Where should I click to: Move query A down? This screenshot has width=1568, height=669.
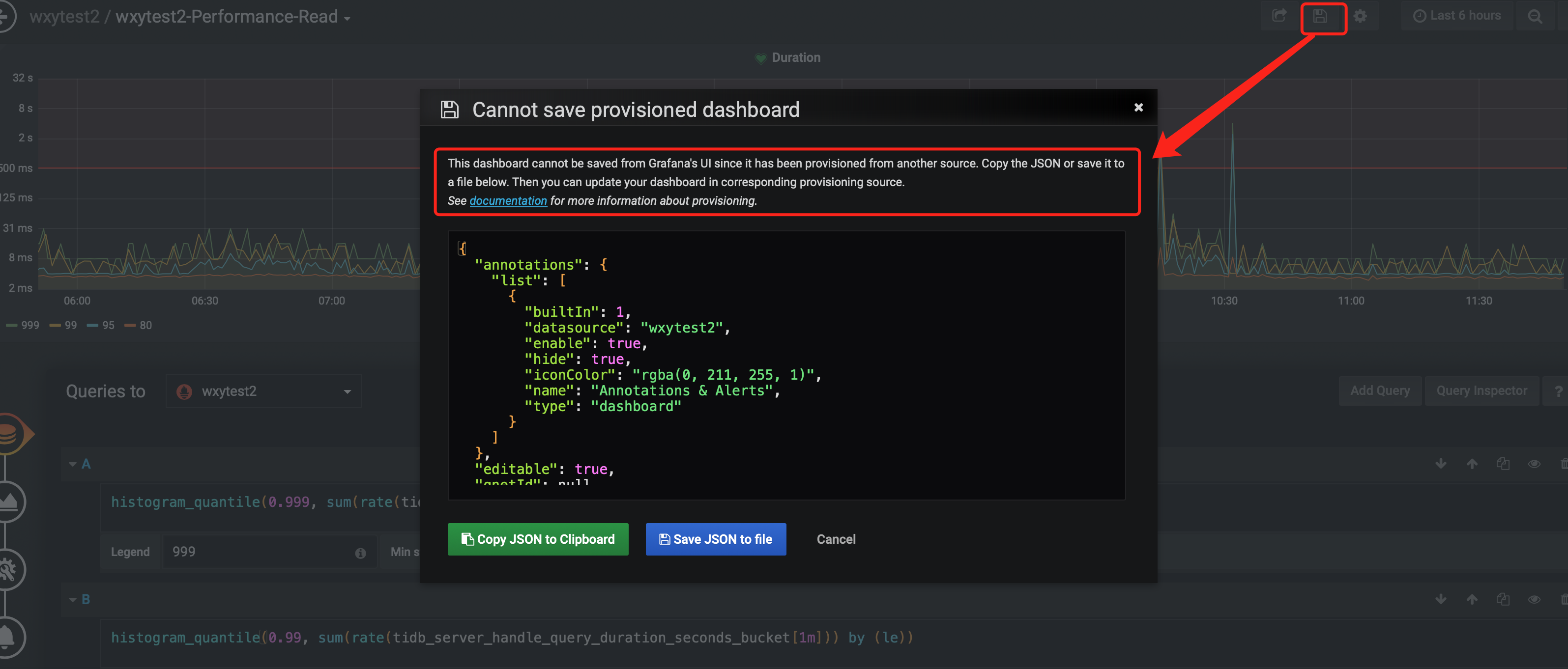click(x=1441, y=464)
